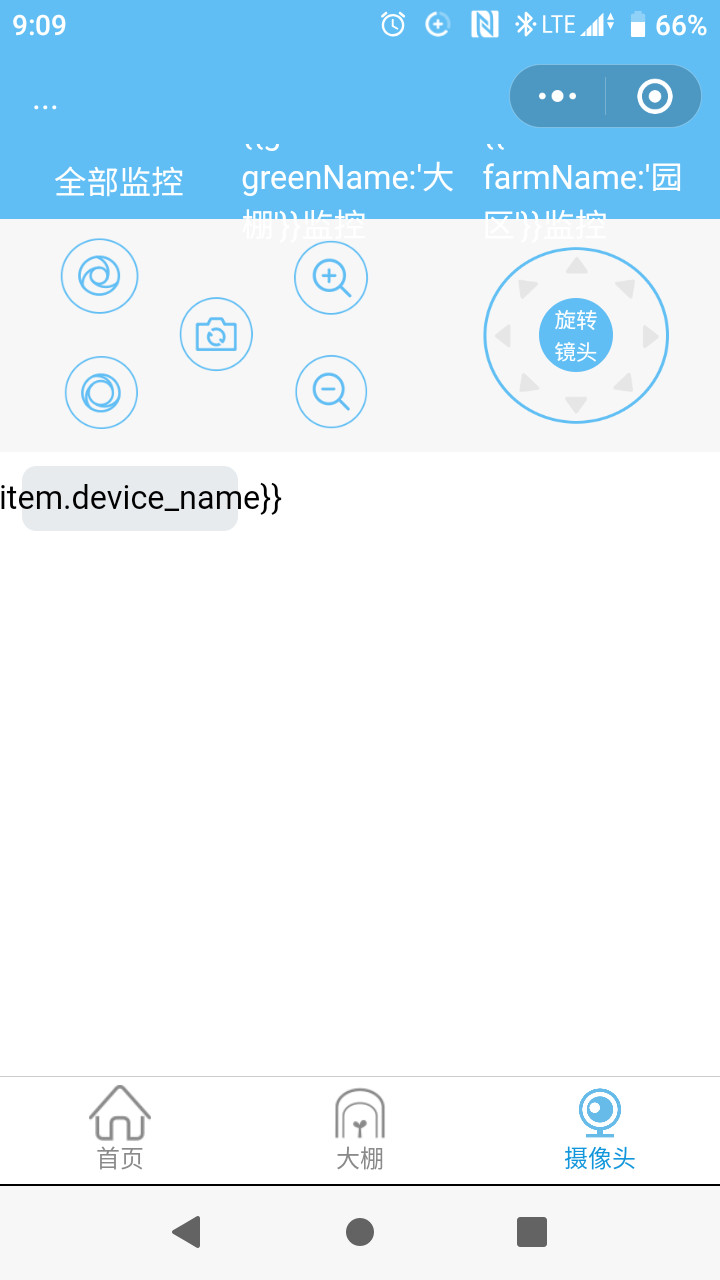The height and width of the screenshot is (1280, 720).
Task: Select the farmName 园区 监控 tab
Action: click(x=583, y=182)
